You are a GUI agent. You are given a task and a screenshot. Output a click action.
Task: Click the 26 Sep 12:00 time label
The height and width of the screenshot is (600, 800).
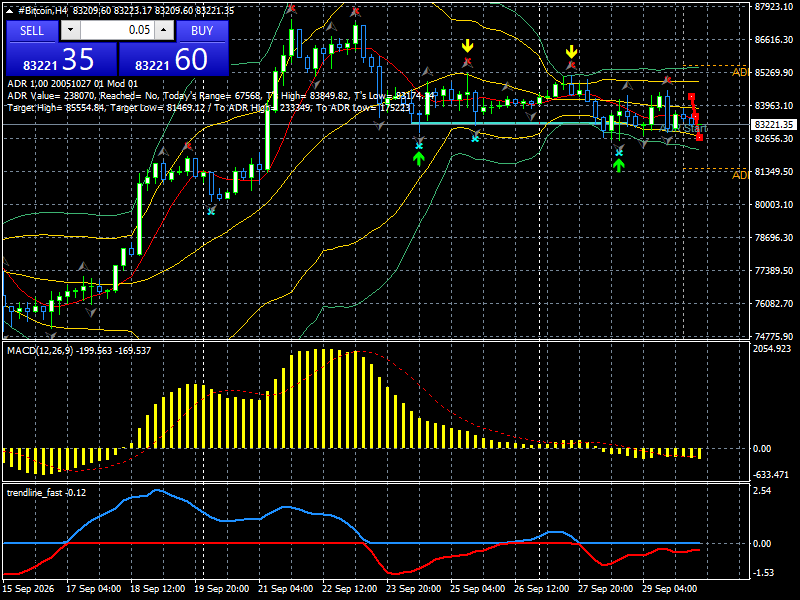541,588
